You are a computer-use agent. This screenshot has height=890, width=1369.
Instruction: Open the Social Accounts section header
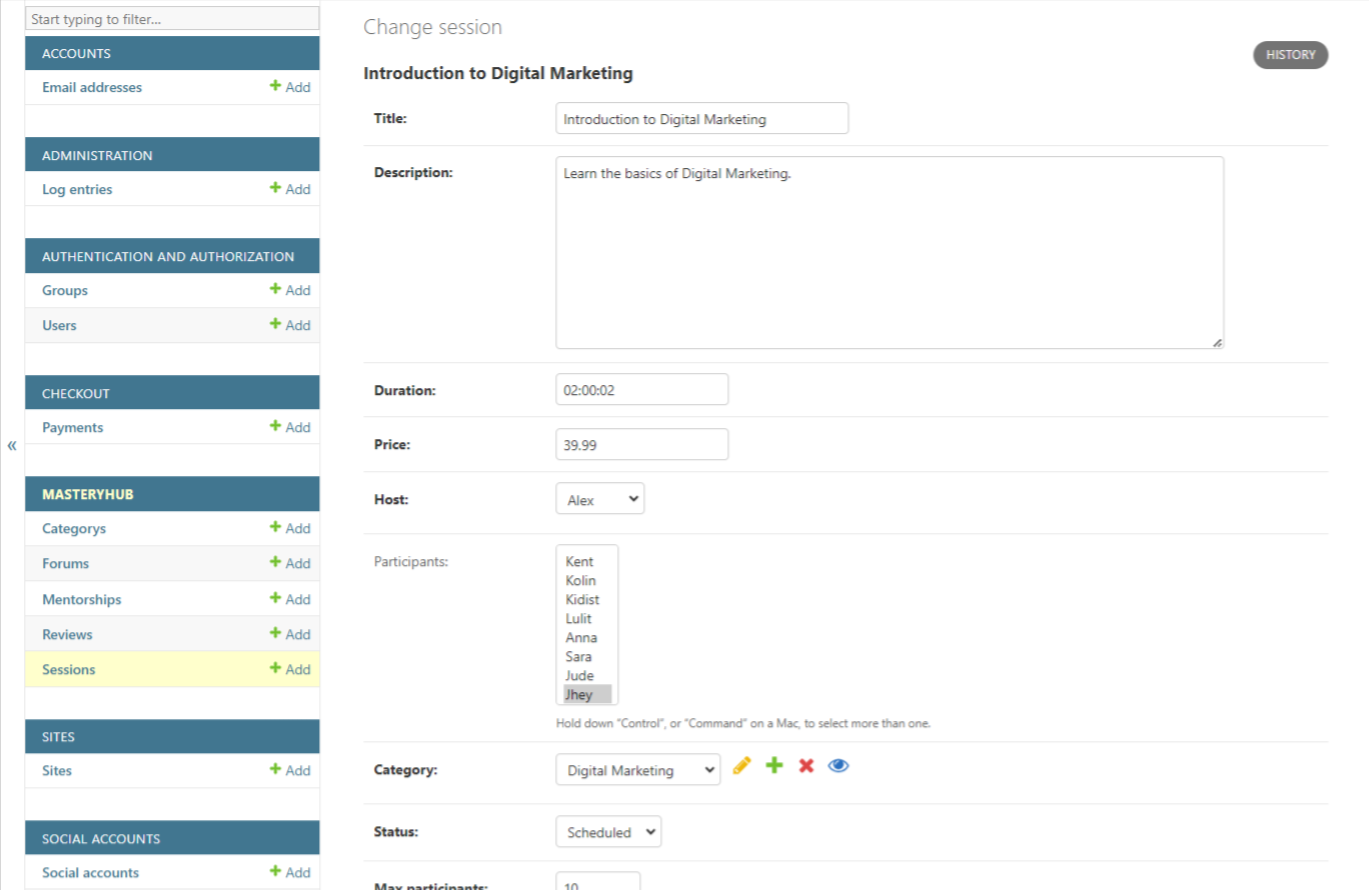101,838
